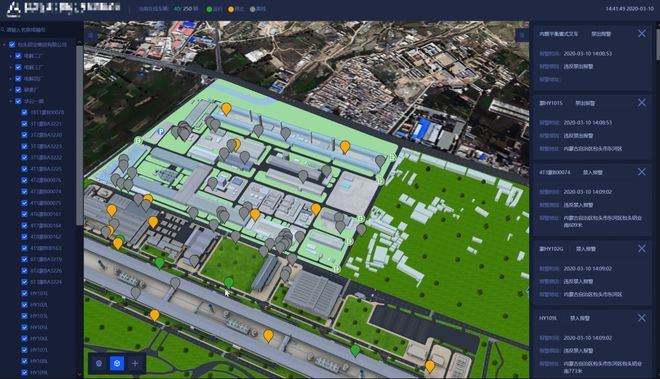Select the 4T8蒙B00162 tree row label
Screen dimensions: 660x379
click(x=45, y=237)
